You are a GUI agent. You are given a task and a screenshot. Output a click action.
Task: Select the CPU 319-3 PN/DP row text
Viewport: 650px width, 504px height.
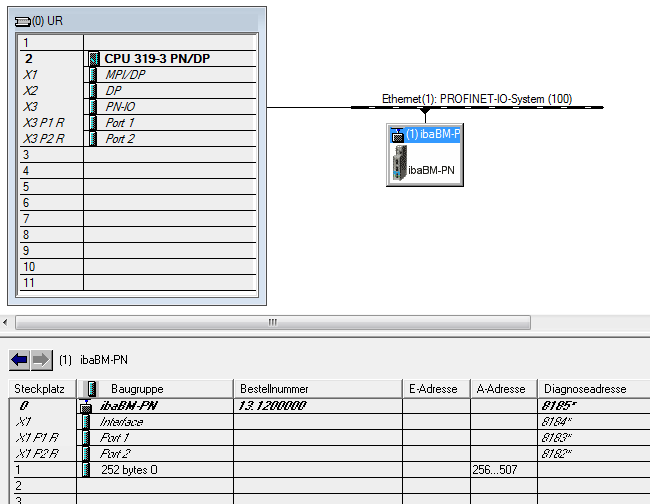coord(157,58)
